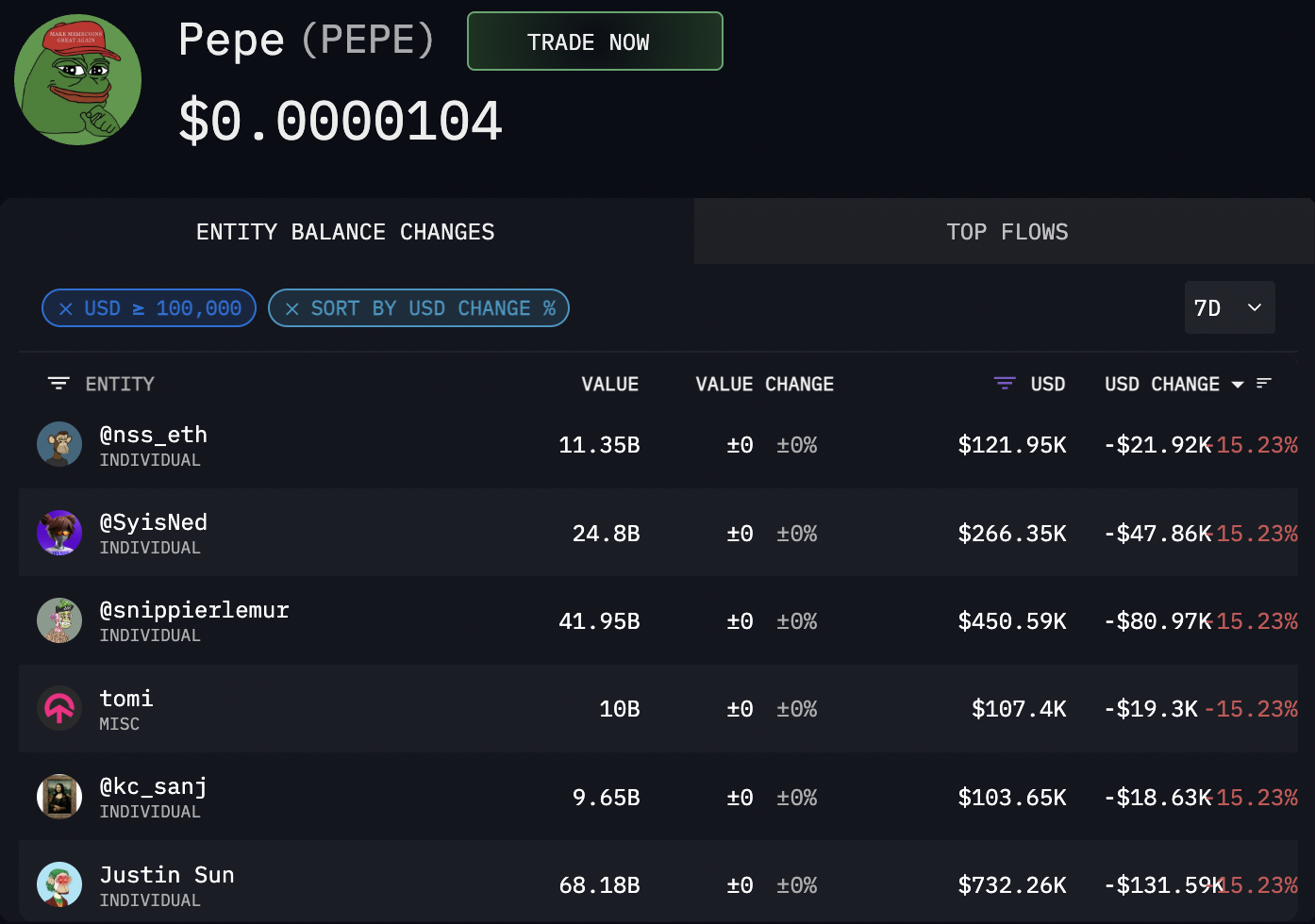
Task: Select the 68.18B value cell
Action: [x=599, y=885]
